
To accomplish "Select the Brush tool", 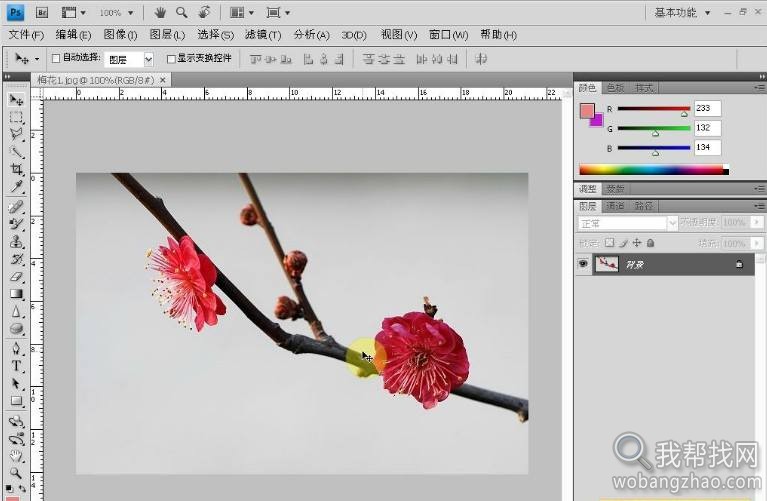I will click(x=16, y=224).
